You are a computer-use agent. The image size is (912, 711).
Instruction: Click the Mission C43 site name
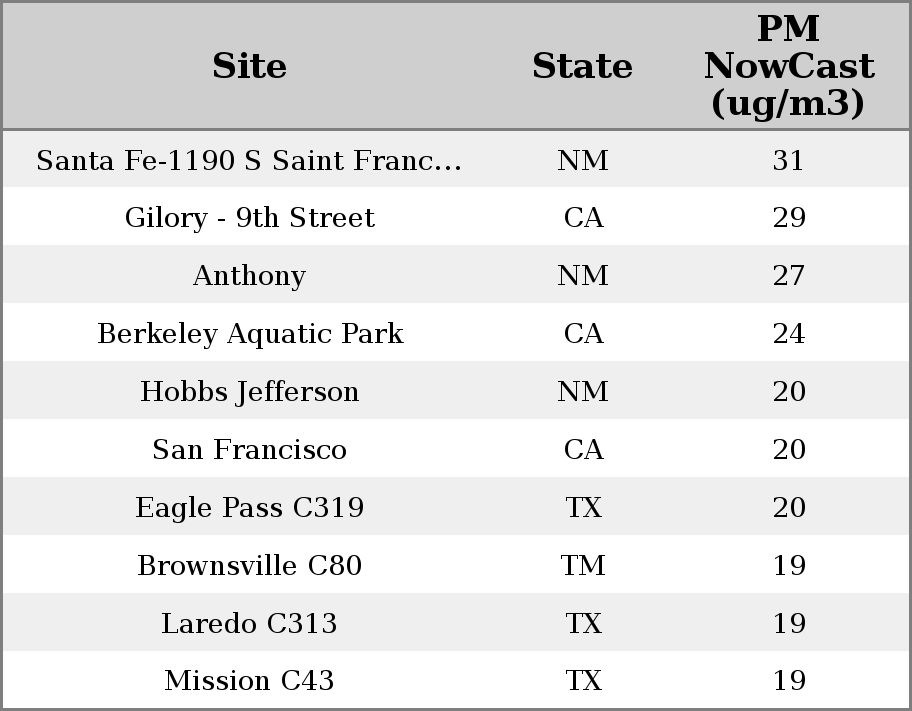tap(249, 681)
